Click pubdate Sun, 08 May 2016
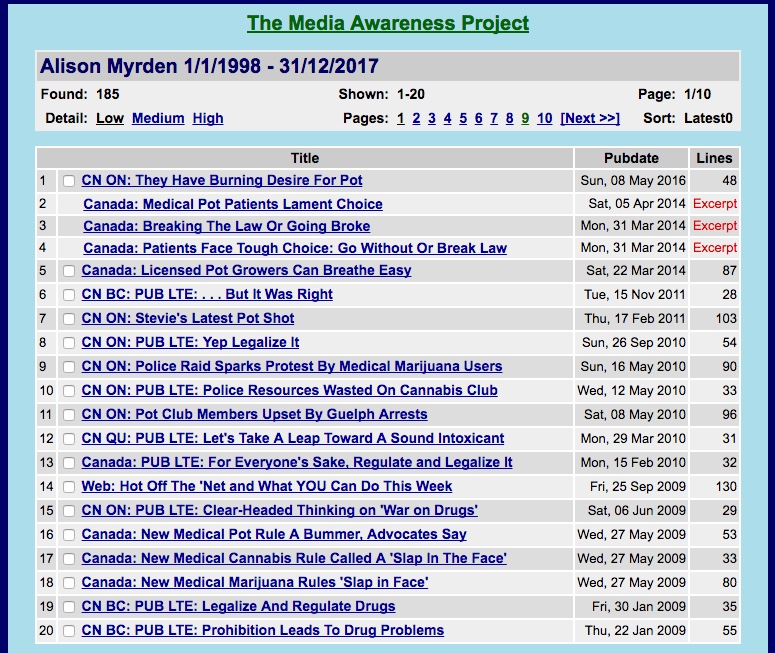The width and height of the screenshot is (775, 653). pyautogui.click(x=633, y=180)
